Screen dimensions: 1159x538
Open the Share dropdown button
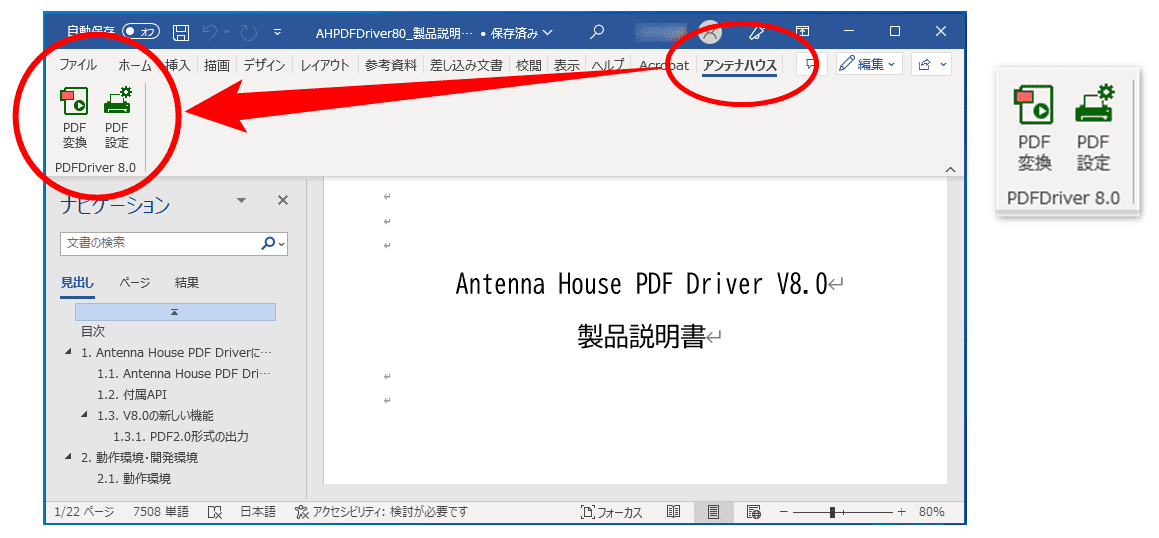tap(931, 64)
